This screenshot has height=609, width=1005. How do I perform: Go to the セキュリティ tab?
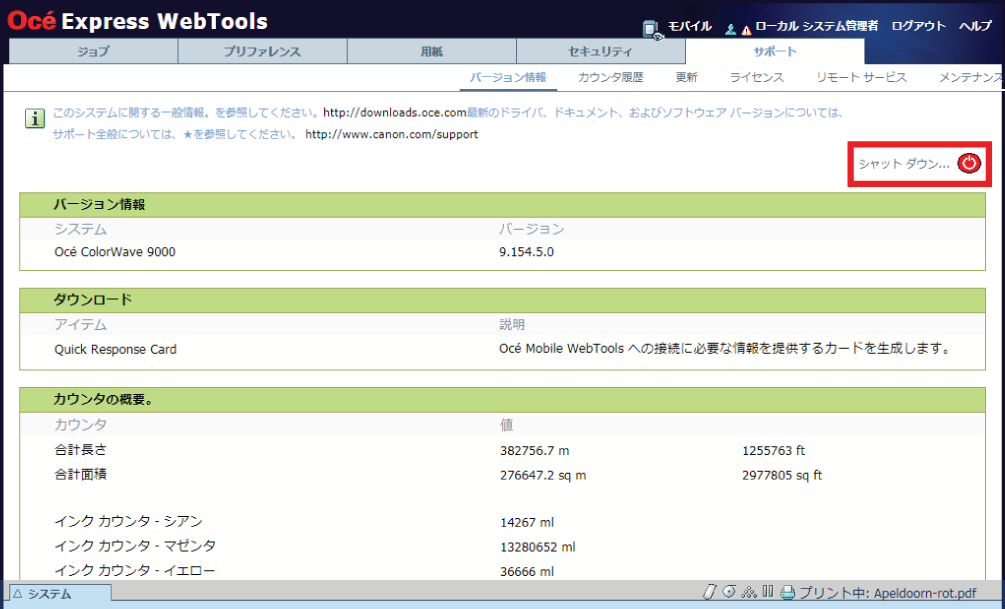tap(601, 51)
